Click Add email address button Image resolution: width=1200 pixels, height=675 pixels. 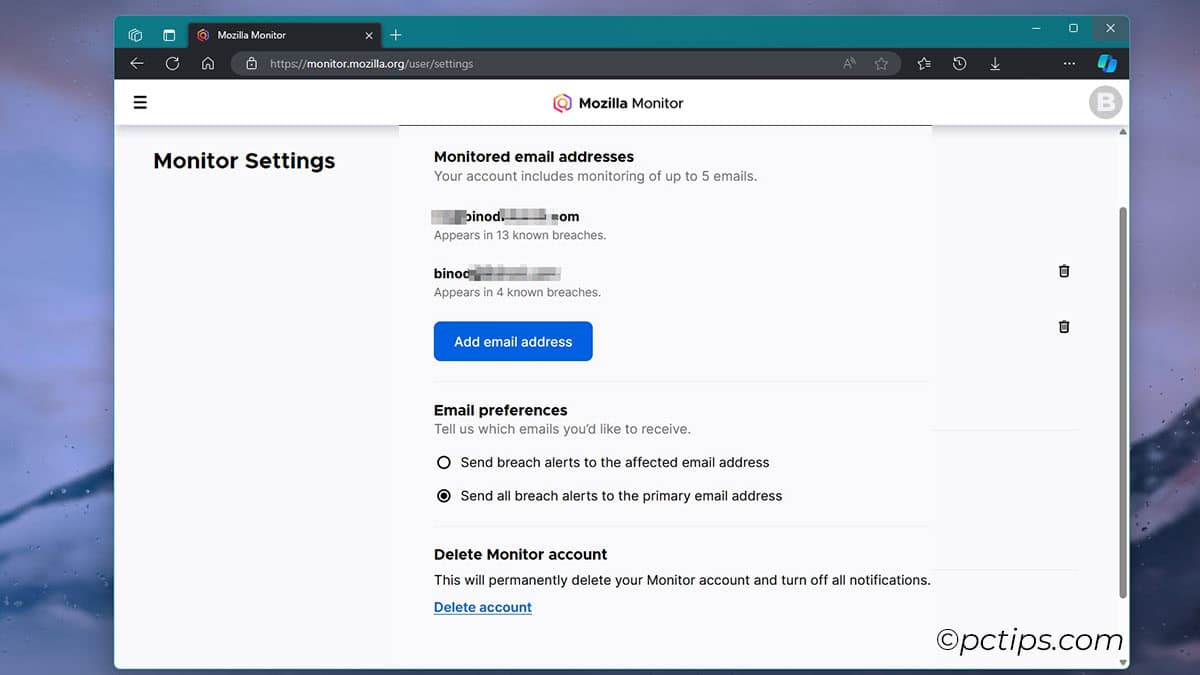[x=513, y=341]
